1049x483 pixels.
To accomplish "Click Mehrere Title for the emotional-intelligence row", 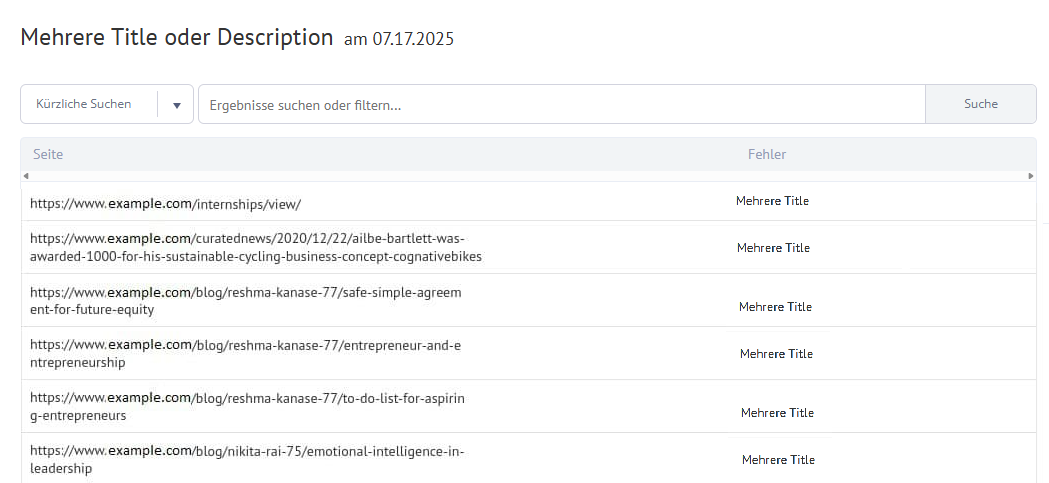I will [x=778, y=460].
